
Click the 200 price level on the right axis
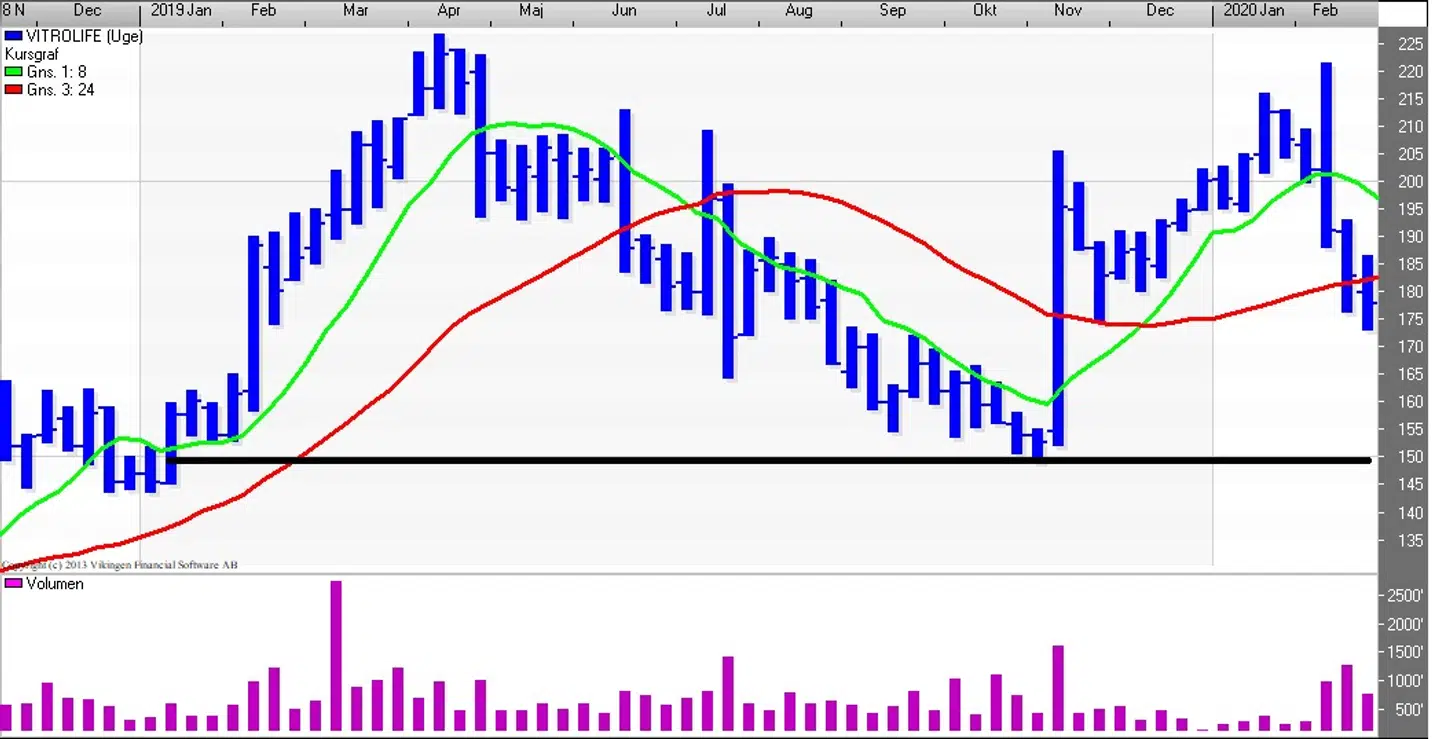(x=1411, y=182)
